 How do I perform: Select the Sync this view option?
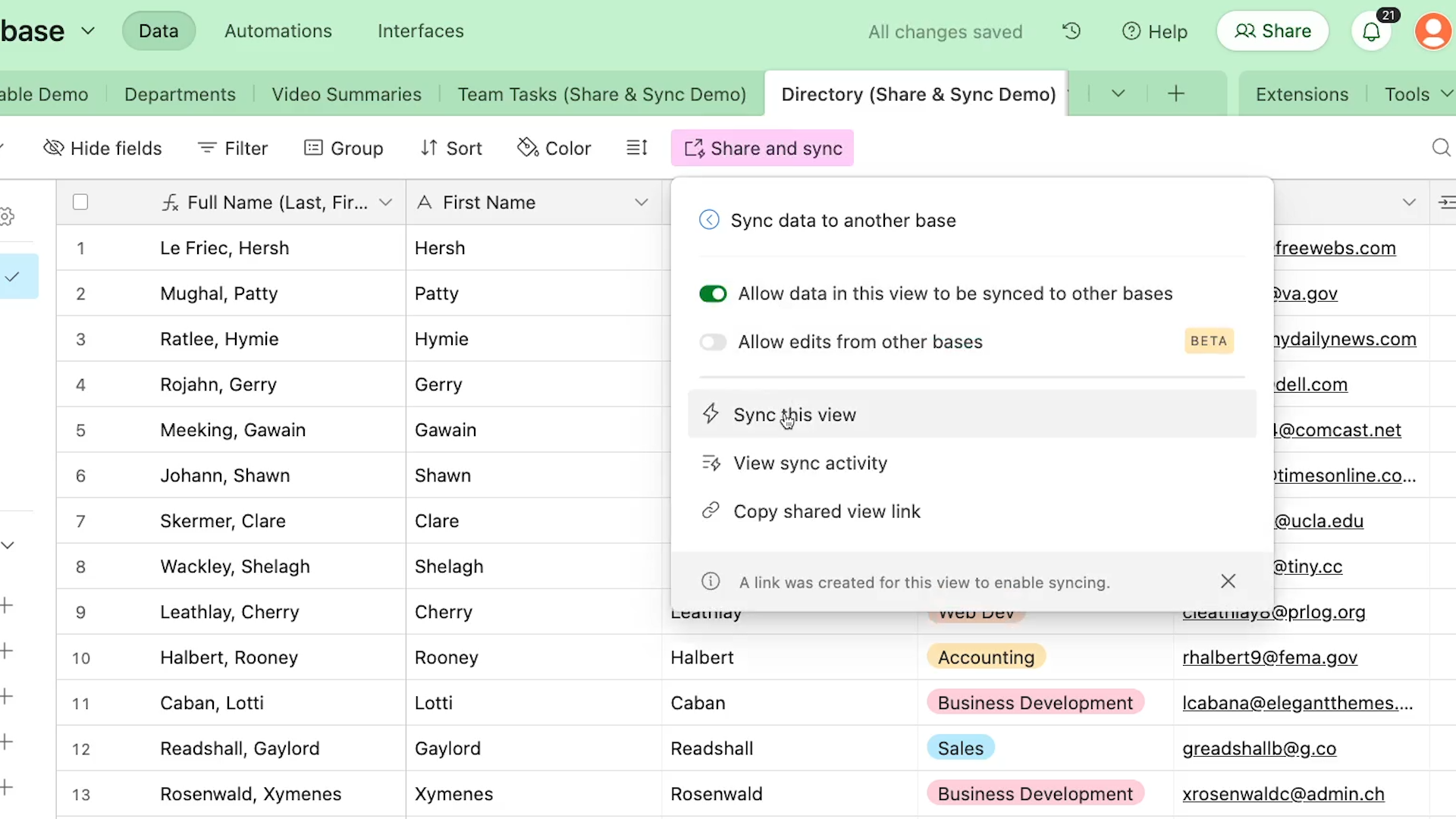point(794,415)
